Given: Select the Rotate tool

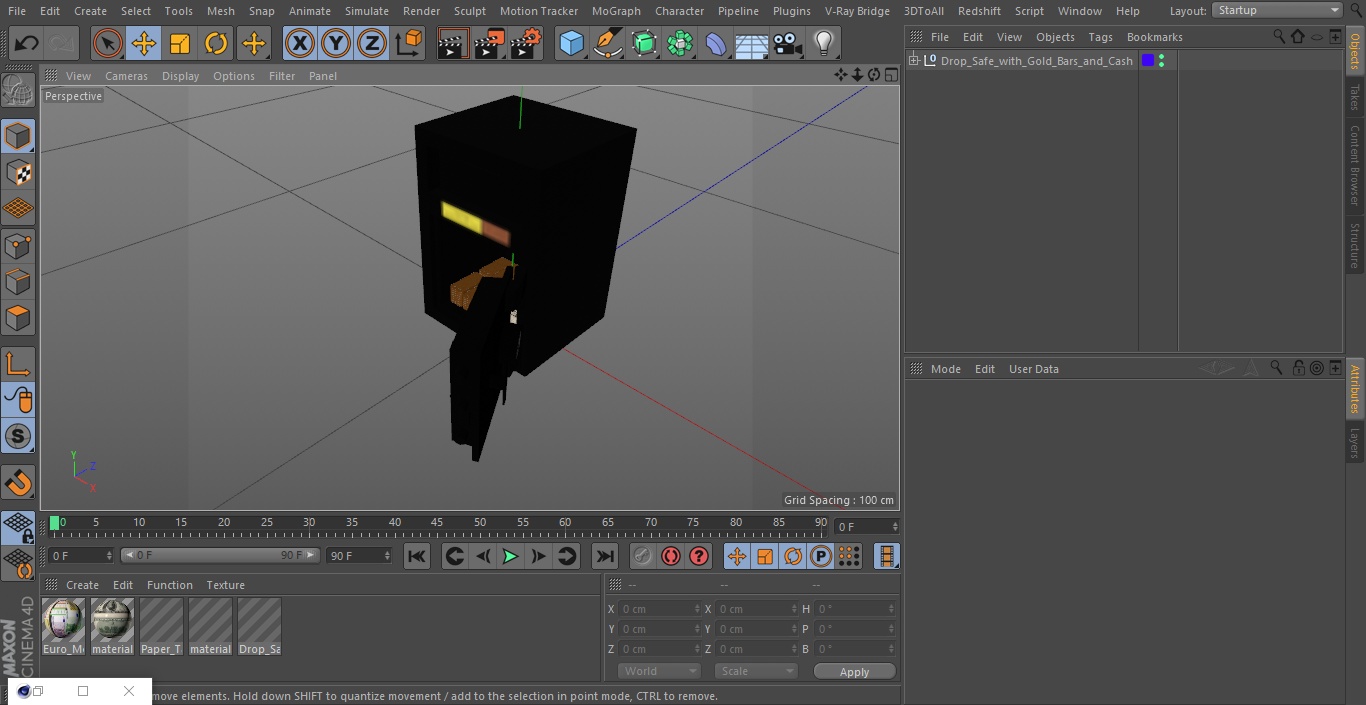Looking at the screenshot, I should point(216,43).
